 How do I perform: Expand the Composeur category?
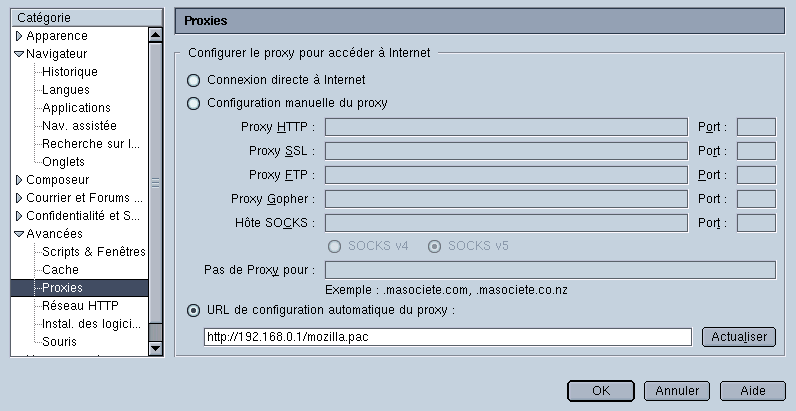19,180
